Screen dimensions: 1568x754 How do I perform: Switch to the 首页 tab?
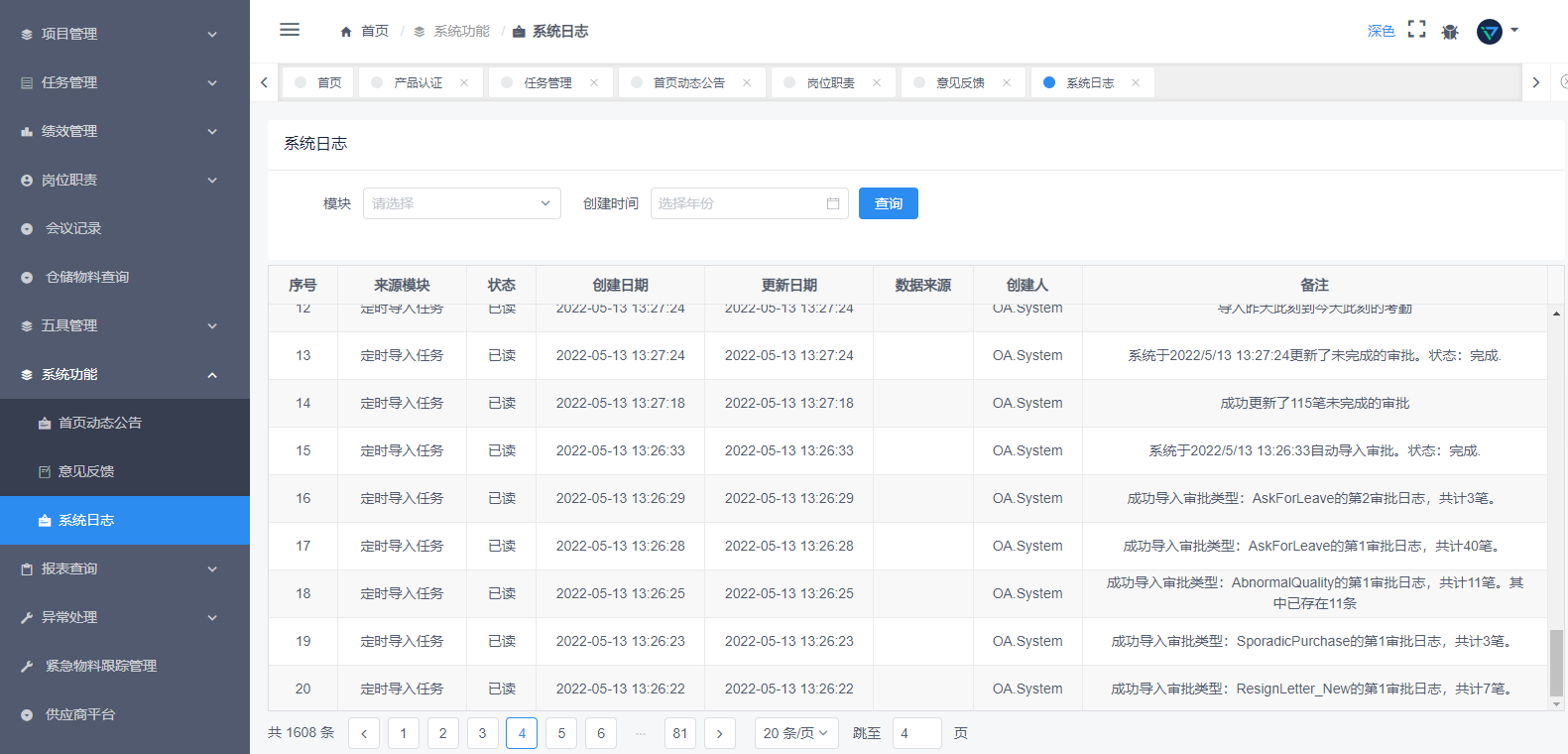pyautogui.click(x=318, y=82)
